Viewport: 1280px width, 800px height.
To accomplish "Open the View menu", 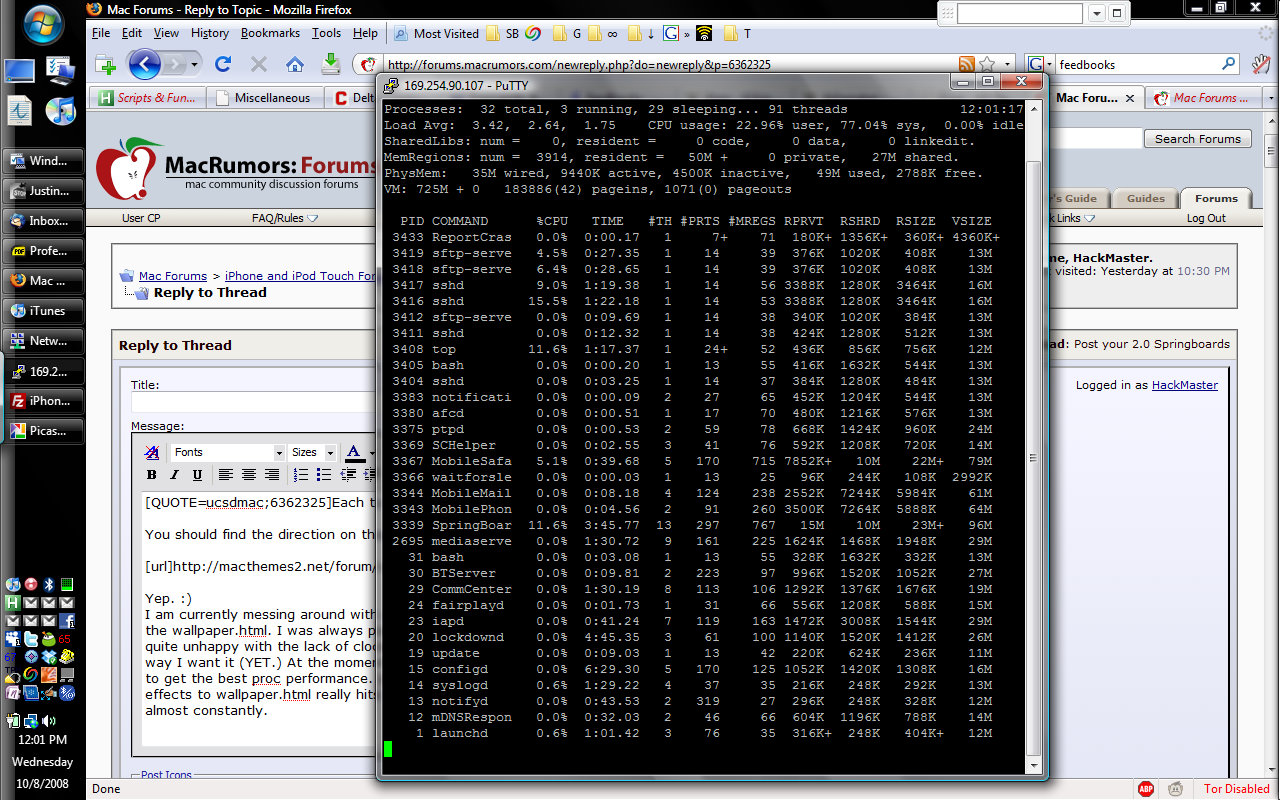I will [x=166, y=33].
